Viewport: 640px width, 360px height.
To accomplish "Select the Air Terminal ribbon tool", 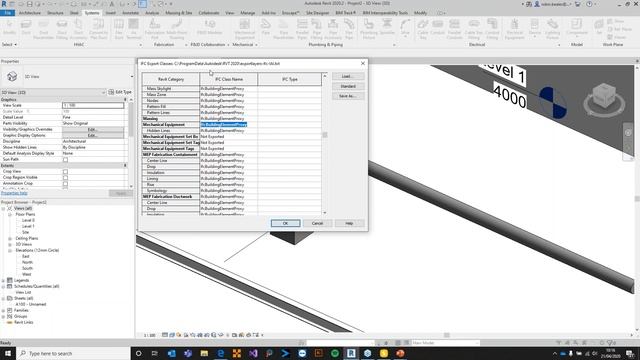I will coord(133,29).
